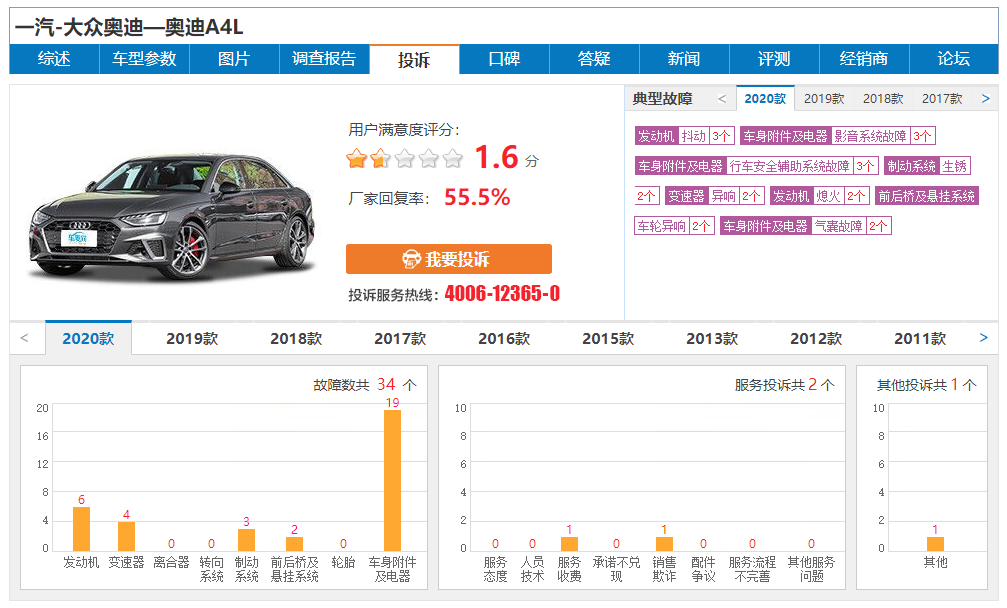The width and height of the screenshot is (1007, 608).
Task: Click the 前后桥及悬挂系统 bar showing 2
Action: [x=294, y=544]
